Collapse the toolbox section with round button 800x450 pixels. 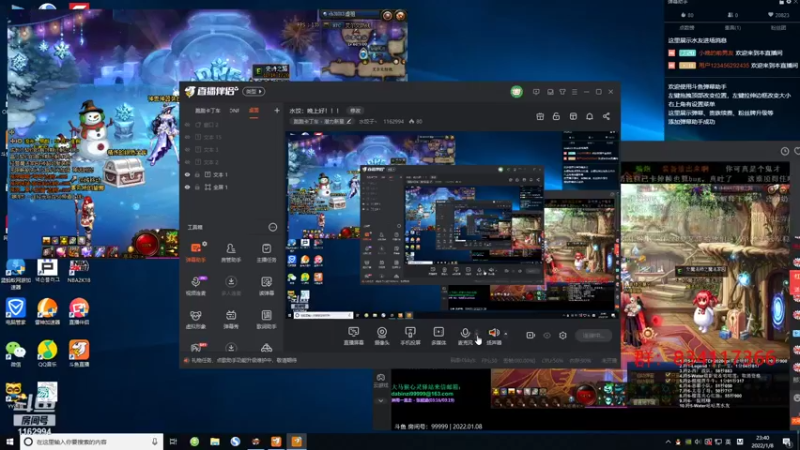[273, 227]
